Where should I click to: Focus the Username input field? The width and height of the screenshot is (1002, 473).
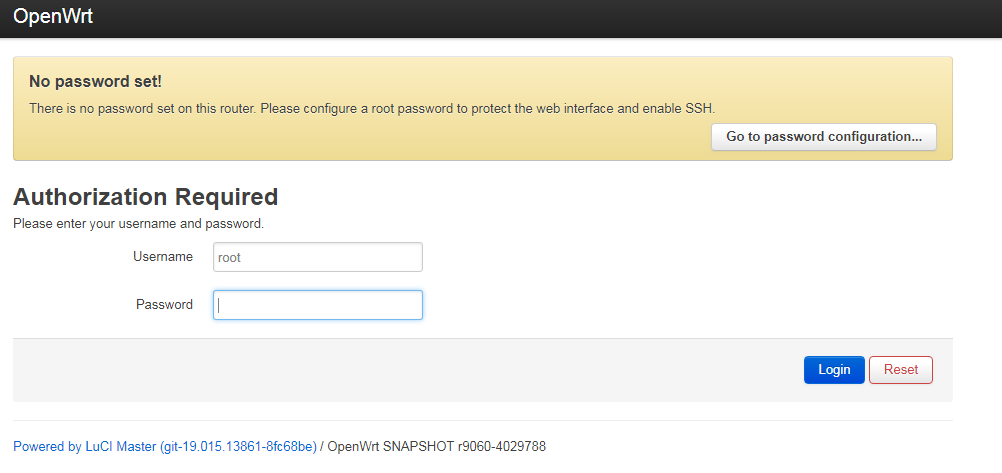point(318,257)
